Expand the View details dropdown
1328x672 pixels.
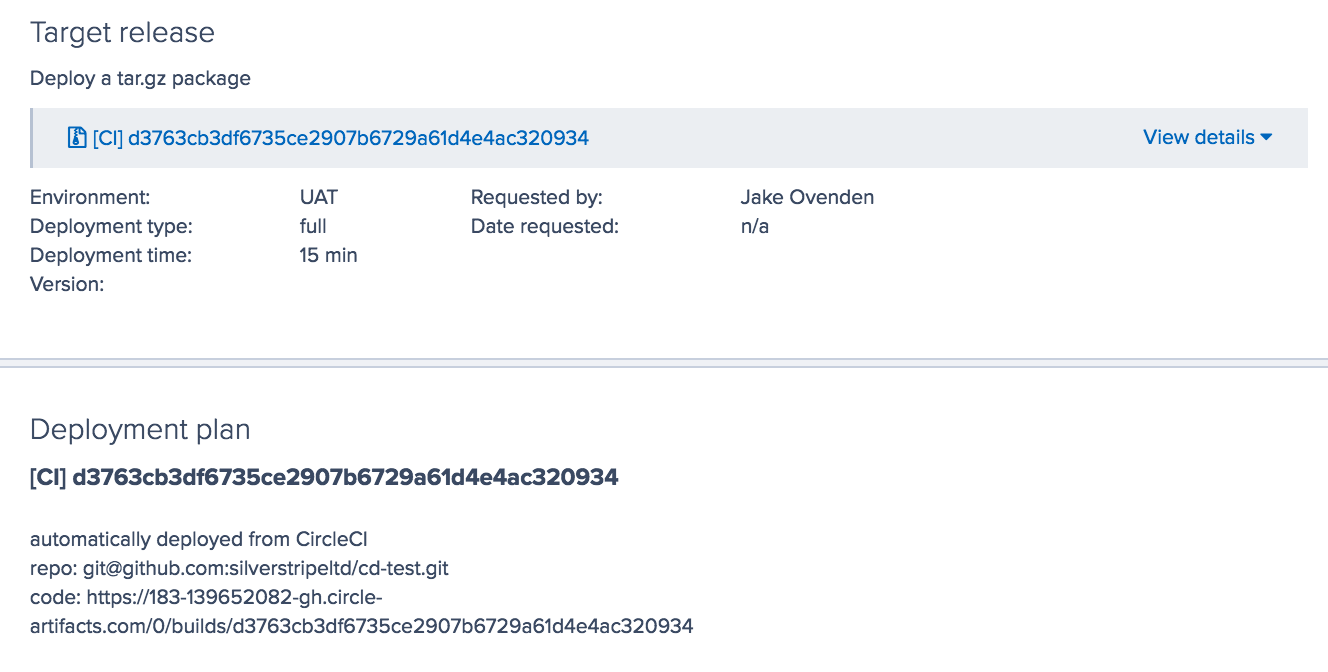(x=1197, y=137)
